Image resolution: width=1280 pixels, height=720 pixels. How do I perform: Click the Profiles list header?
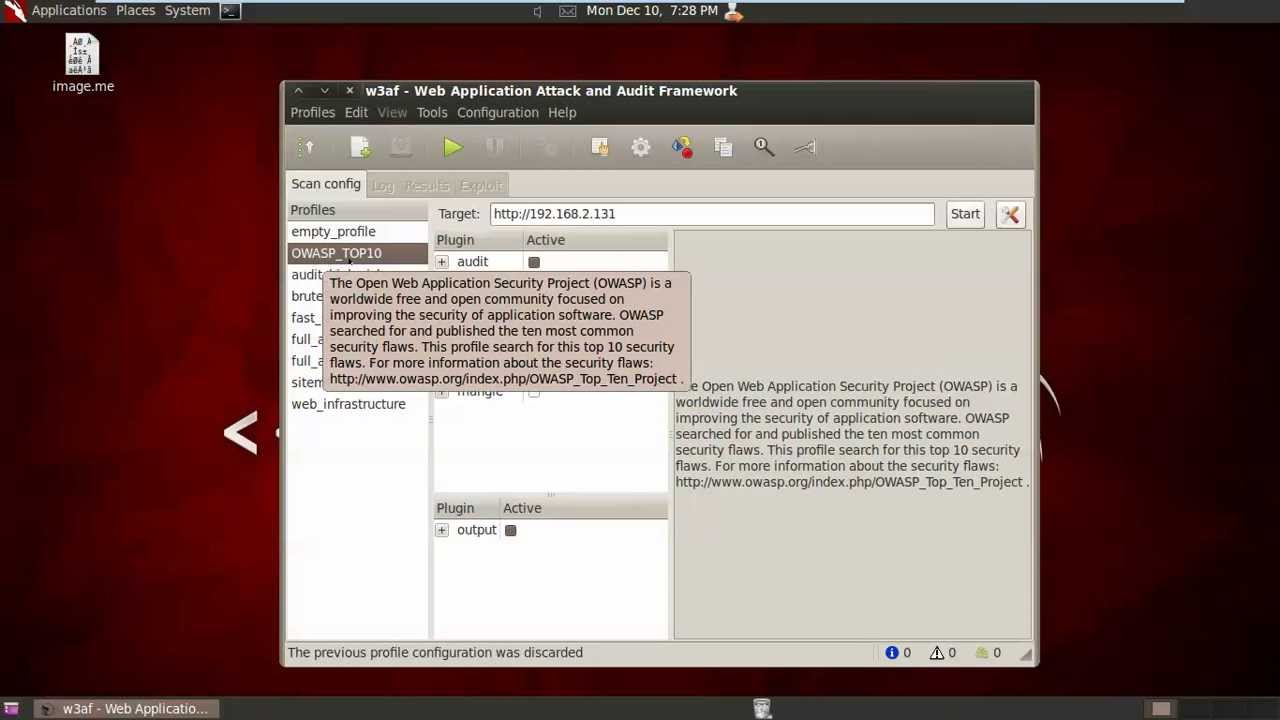coord(358,210)
